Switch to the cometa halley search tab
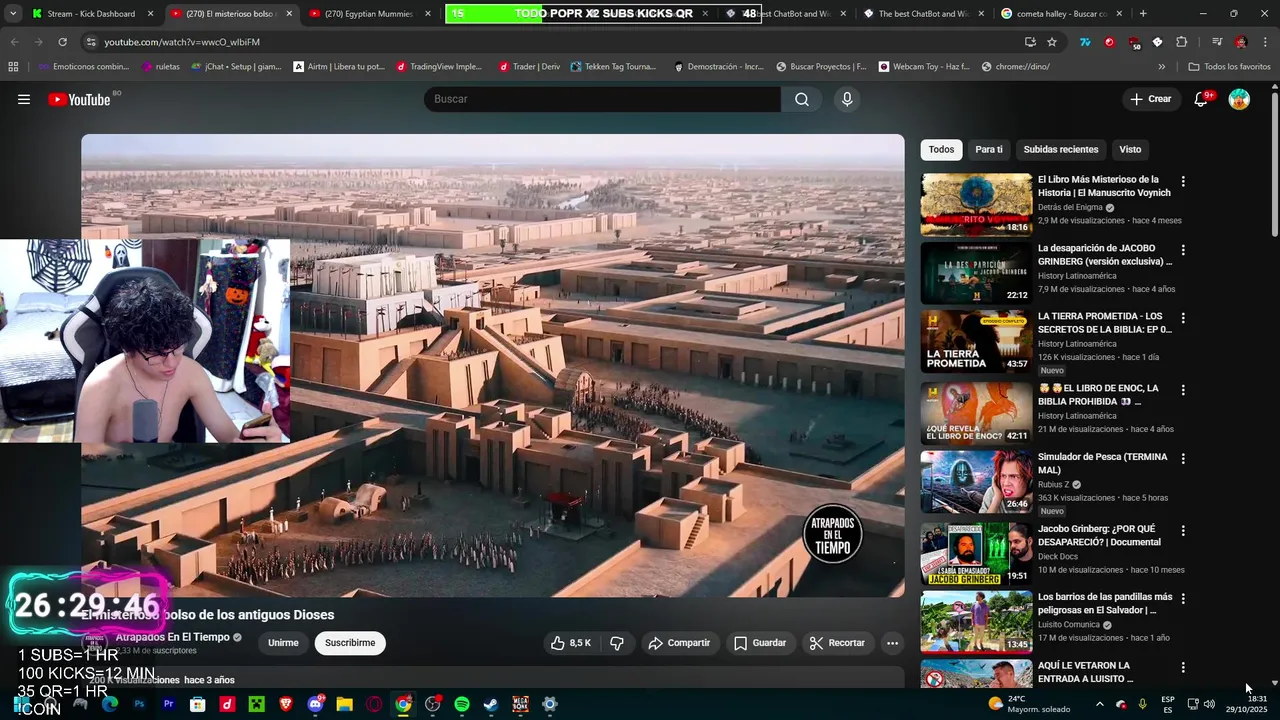 point(1057,14)
